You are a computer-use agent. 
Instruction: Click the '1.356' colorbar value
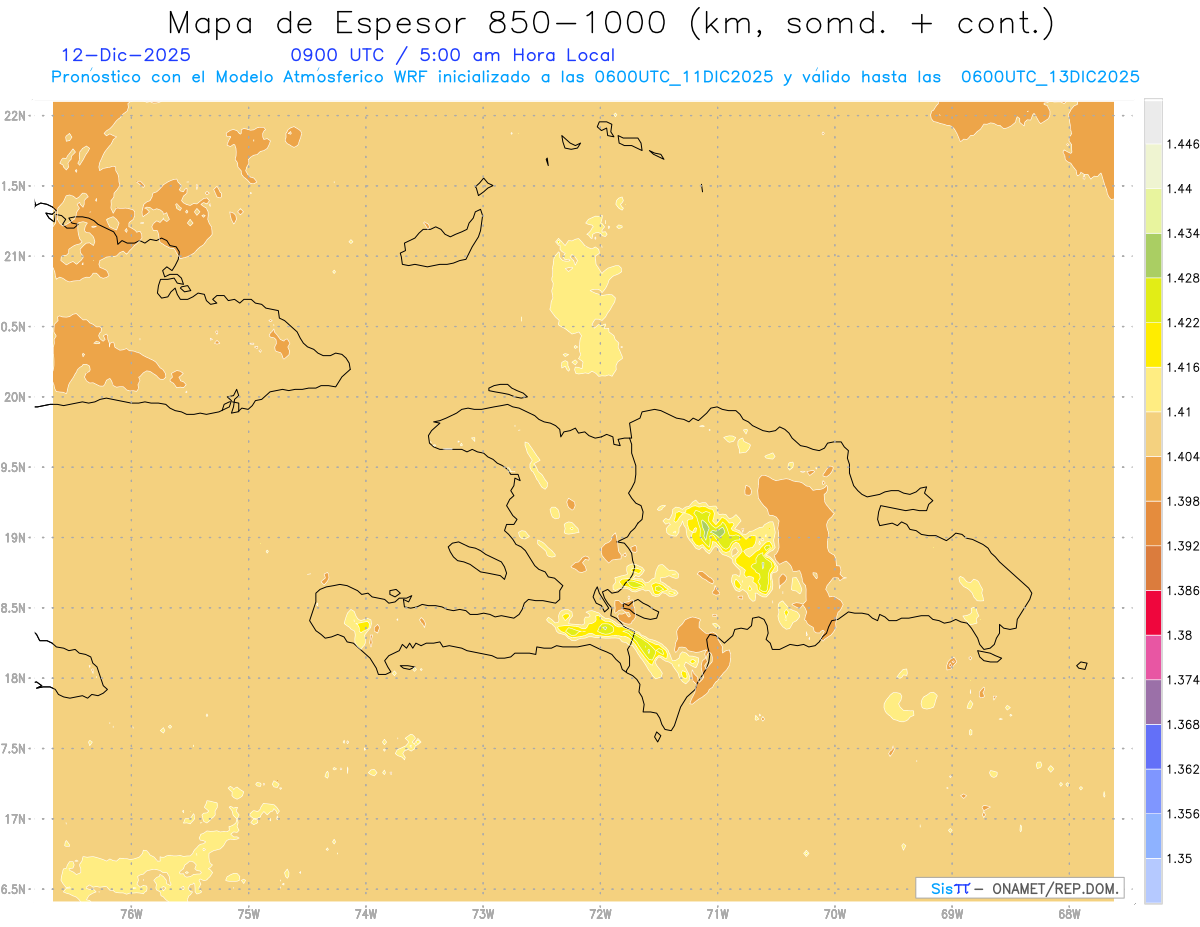[1182, 813]
